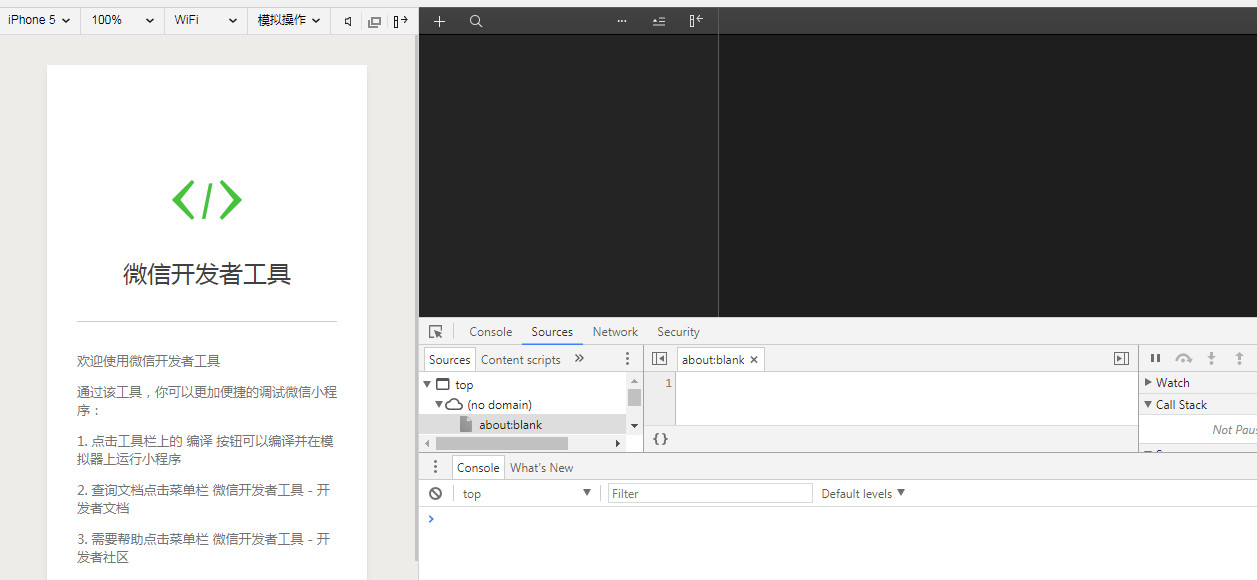Open the 模拟操作 dropdown

[289, 20]
